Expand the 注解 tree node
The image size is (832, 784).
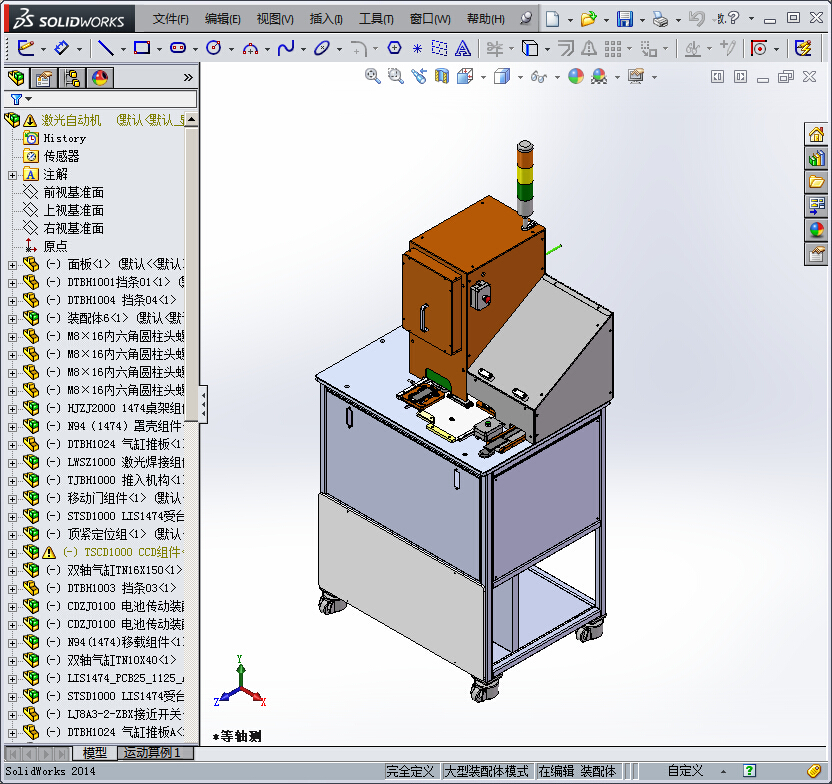(12, 175)
